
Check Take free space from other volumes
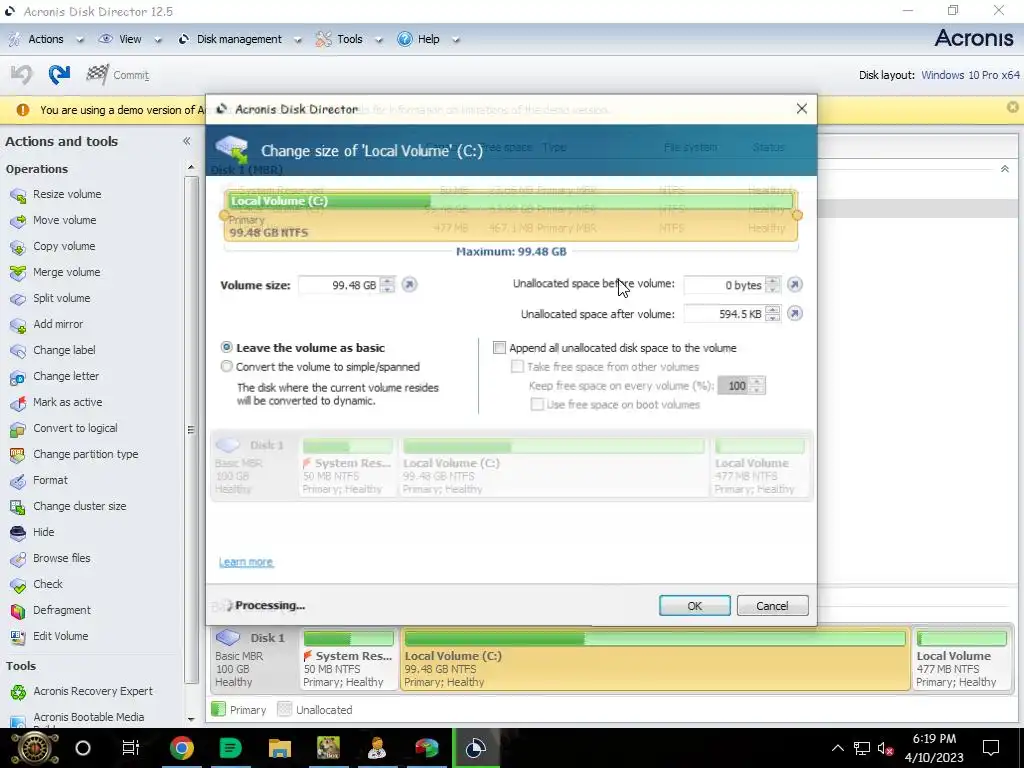(x=517, y=366)
